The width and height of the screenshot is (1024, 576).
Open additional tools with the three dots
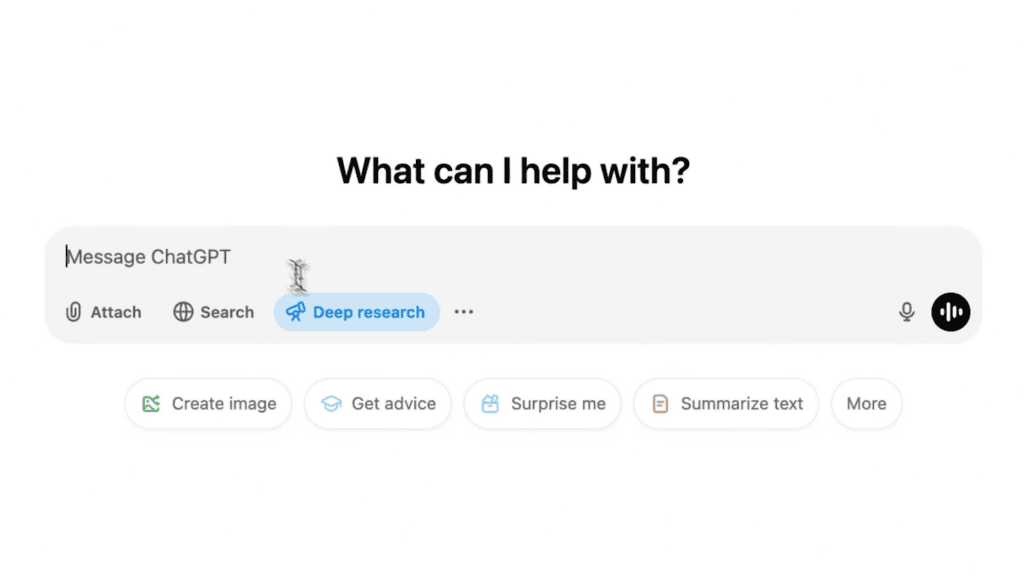[x=463, y=312]
